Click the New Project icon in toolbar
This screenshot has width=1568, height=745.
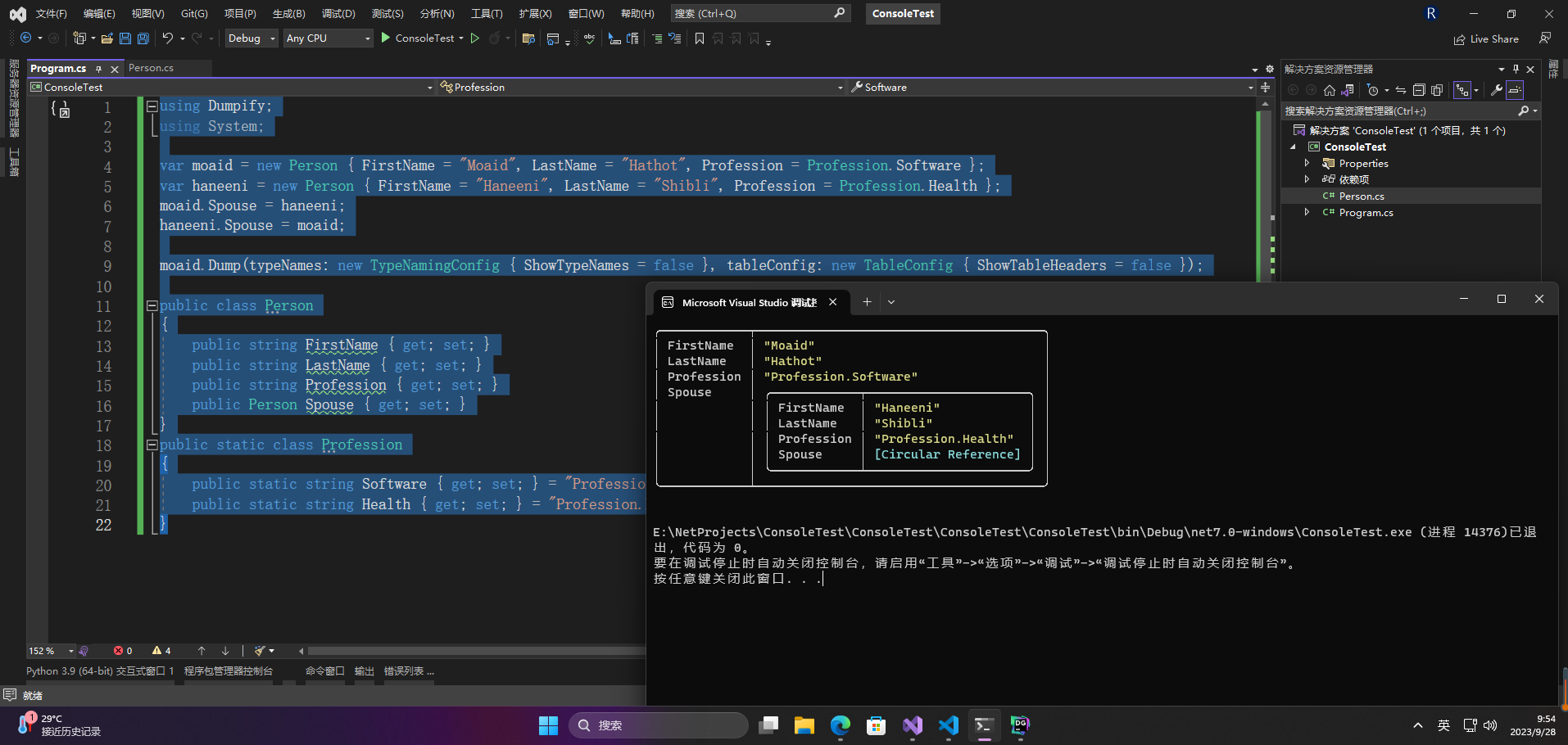pos(79,38)
